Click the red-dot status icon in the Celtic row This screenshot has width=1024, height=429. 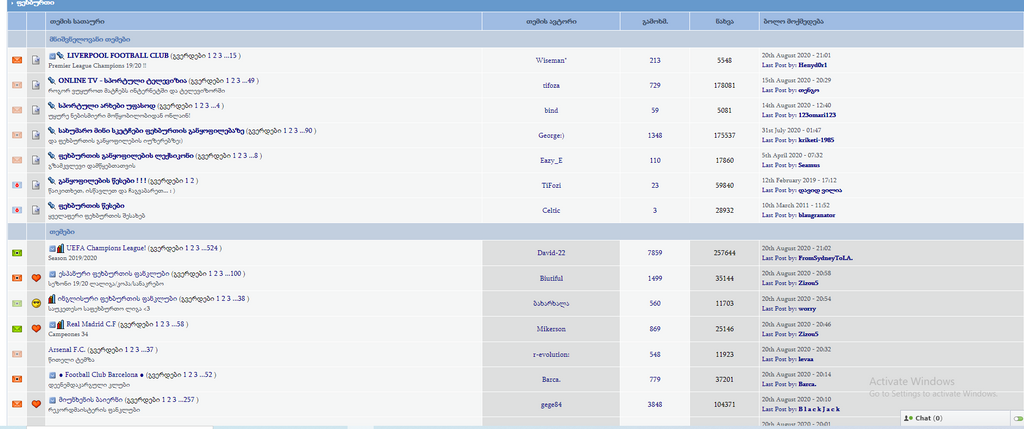(17, 210)
